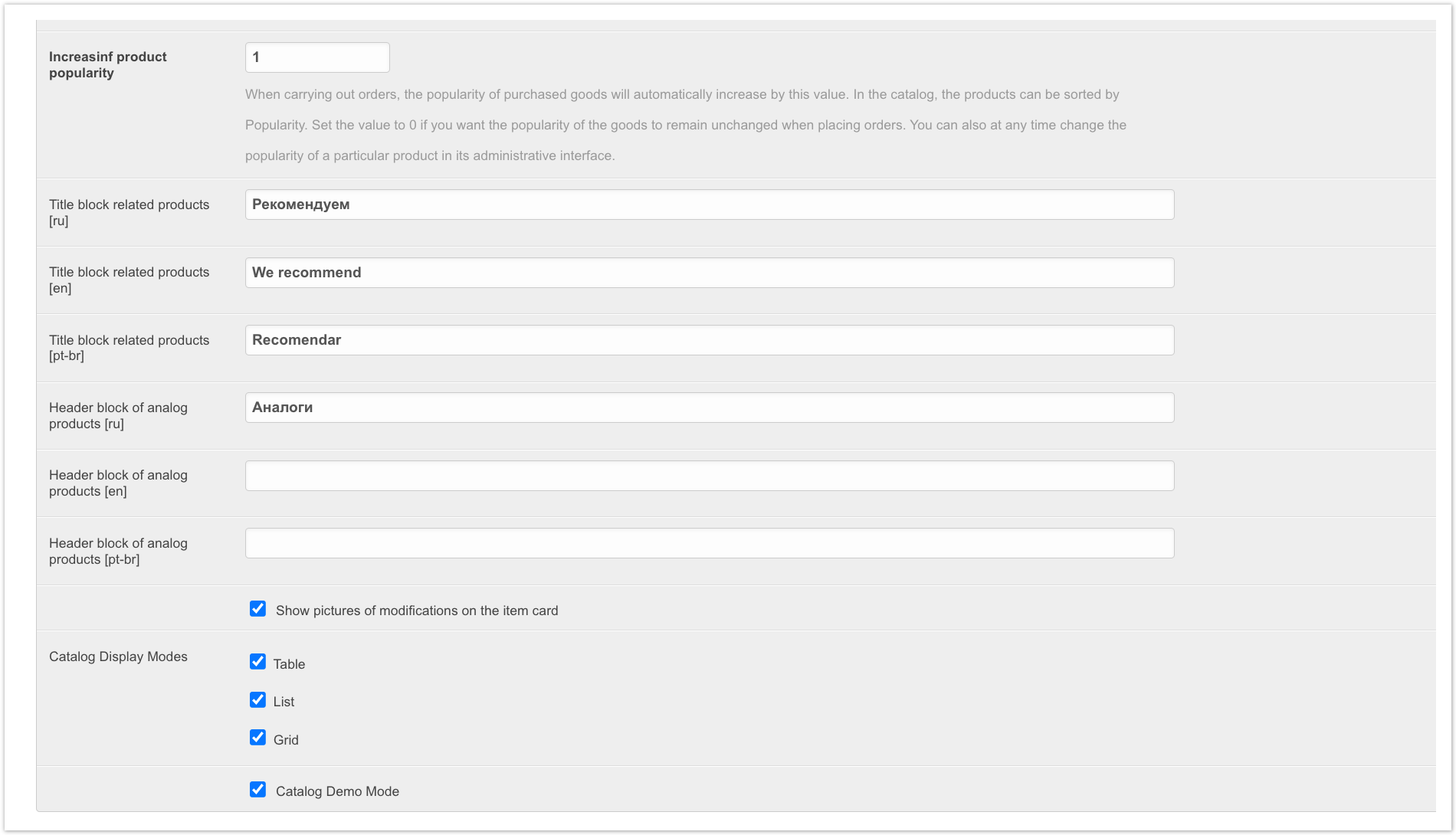Focus empty Header block analog products [pt-br] field
The image size is (1456, 835).
[710, 543]
